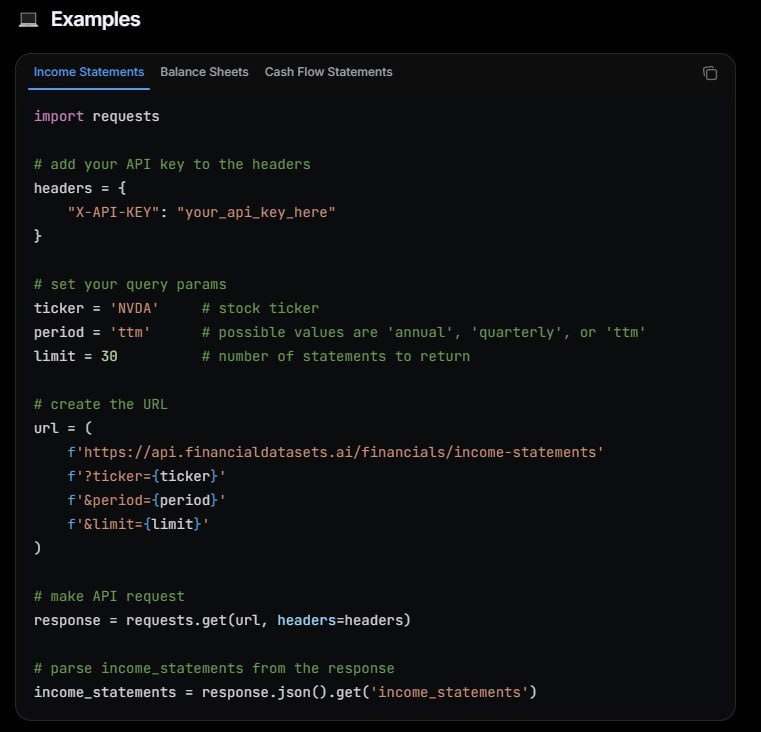This screenshot has height=732, width=761.
Task: Copy the code example to clipboard
Action: pos(710,73)
